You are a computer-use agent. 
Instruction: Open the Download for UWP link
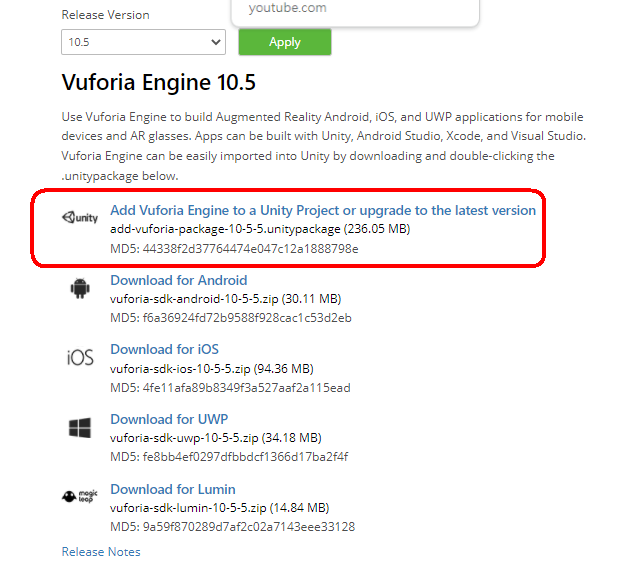click(x=169, y=419)
